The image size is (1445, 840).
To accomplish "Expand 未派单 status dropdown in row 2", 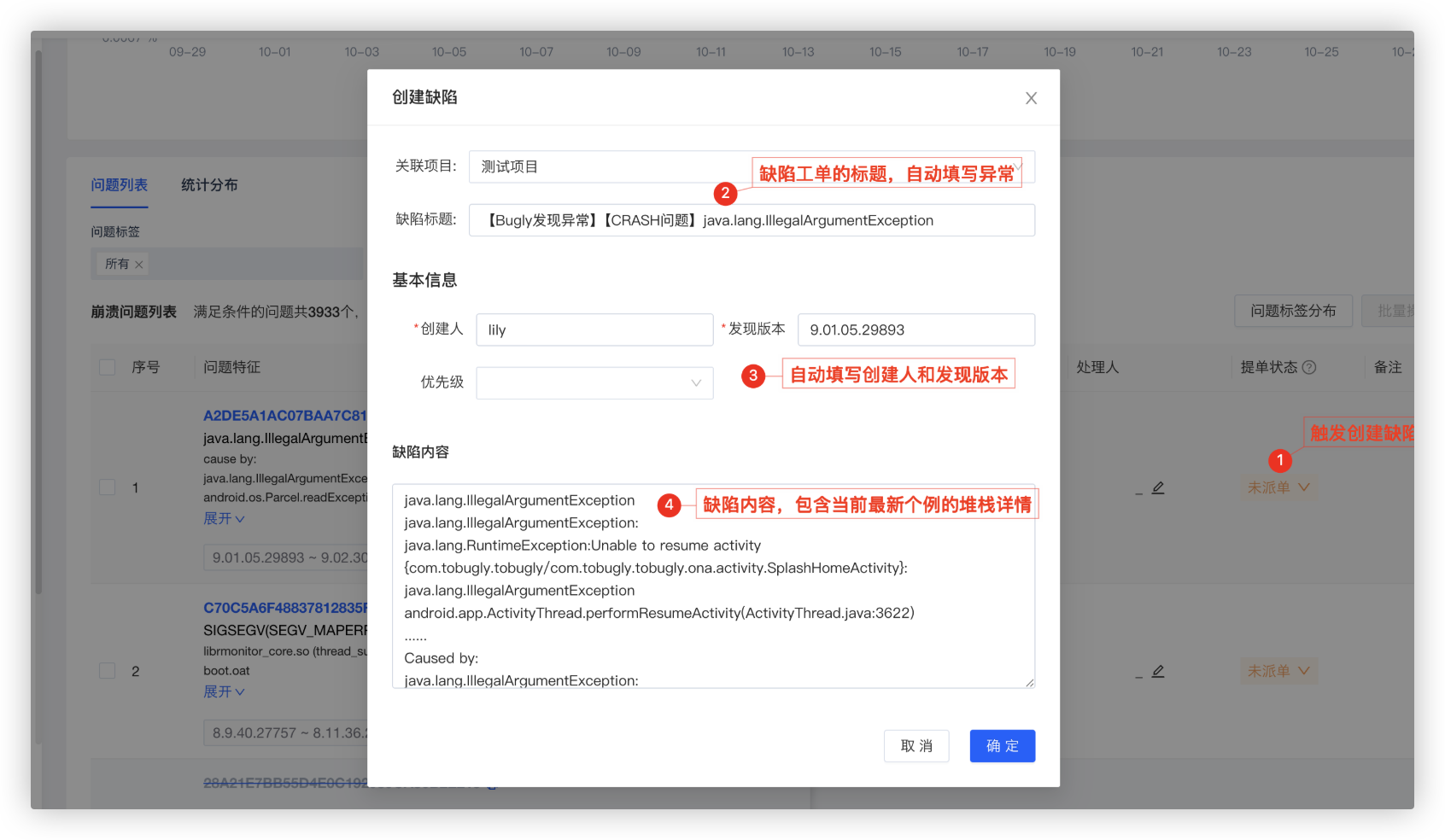I will pos(1278,671).
